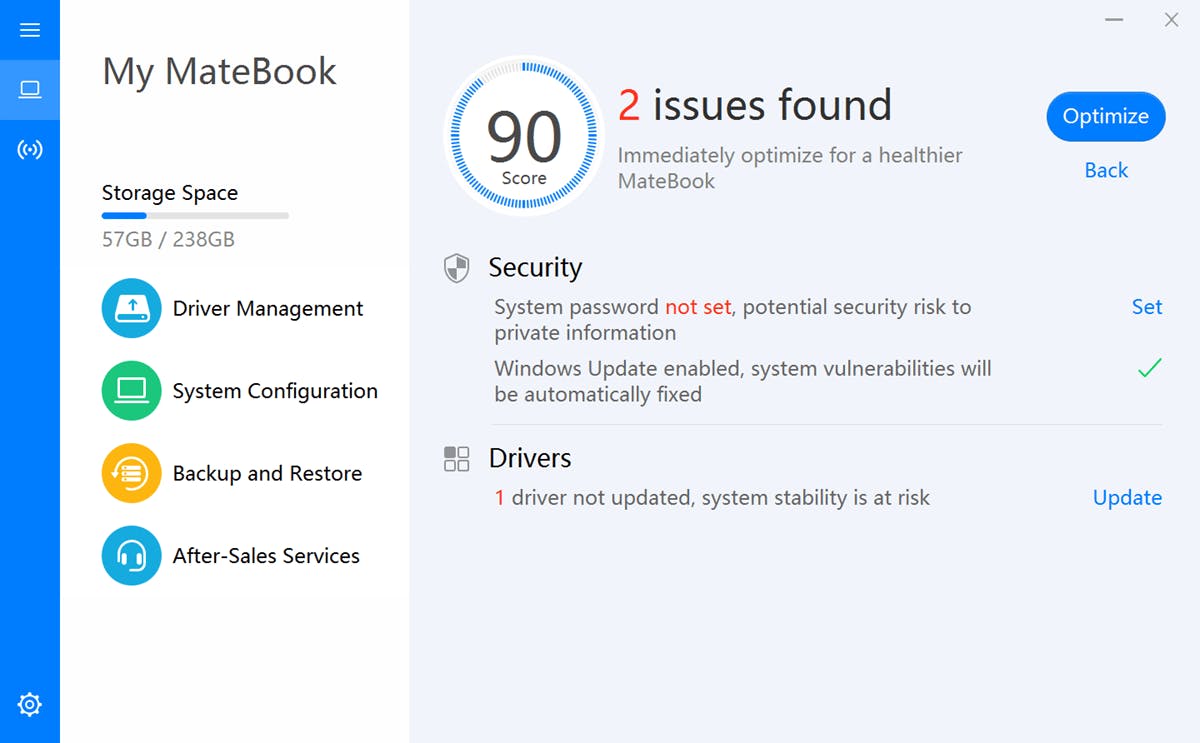The height and width of the screenshot is (743, 1200).
Task: Click the Optimize button
Action: coord(1105,116)
